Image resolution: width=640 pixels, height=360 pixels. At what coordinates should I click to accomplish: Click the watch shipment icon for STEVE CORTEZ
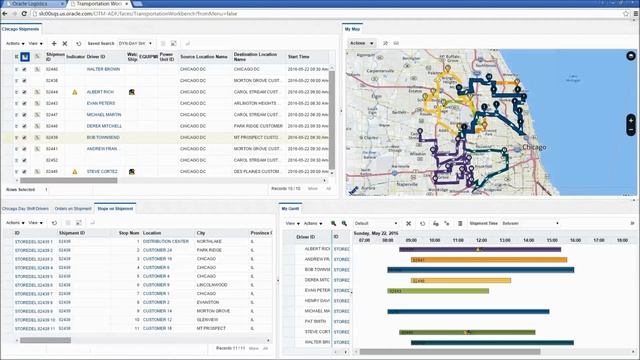point(131,172)
